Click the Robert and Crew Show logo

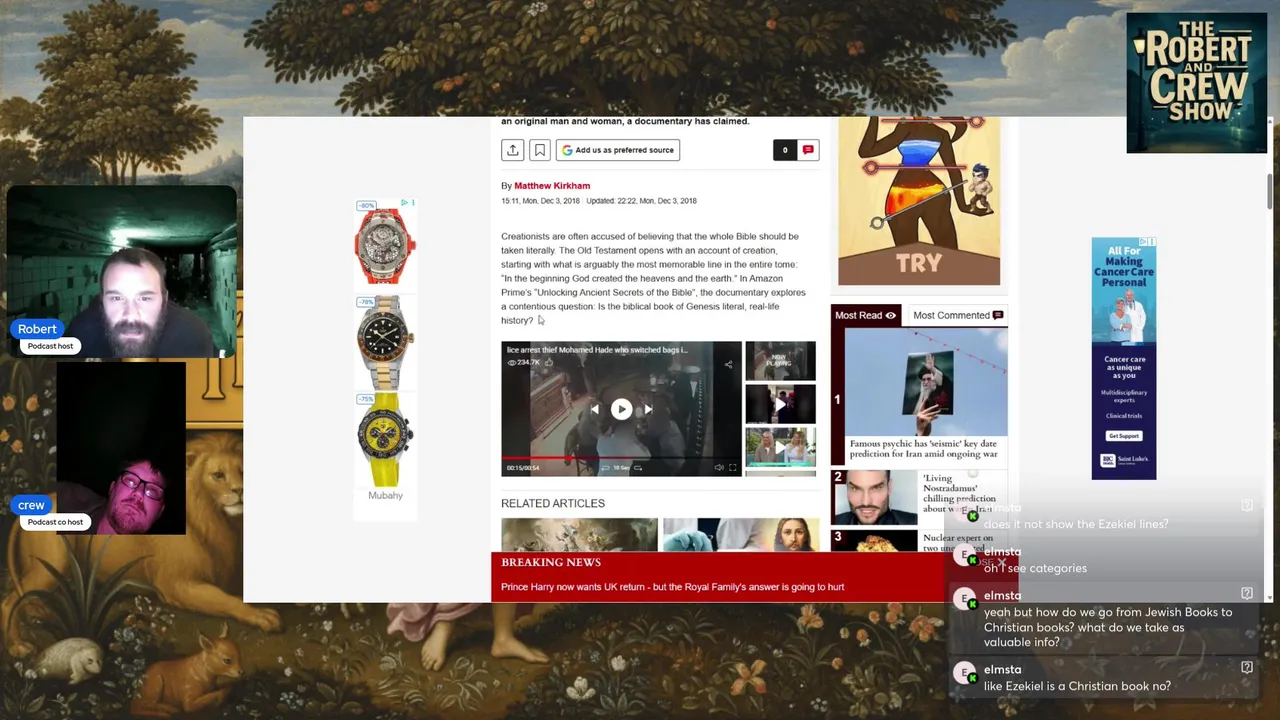1197,83
